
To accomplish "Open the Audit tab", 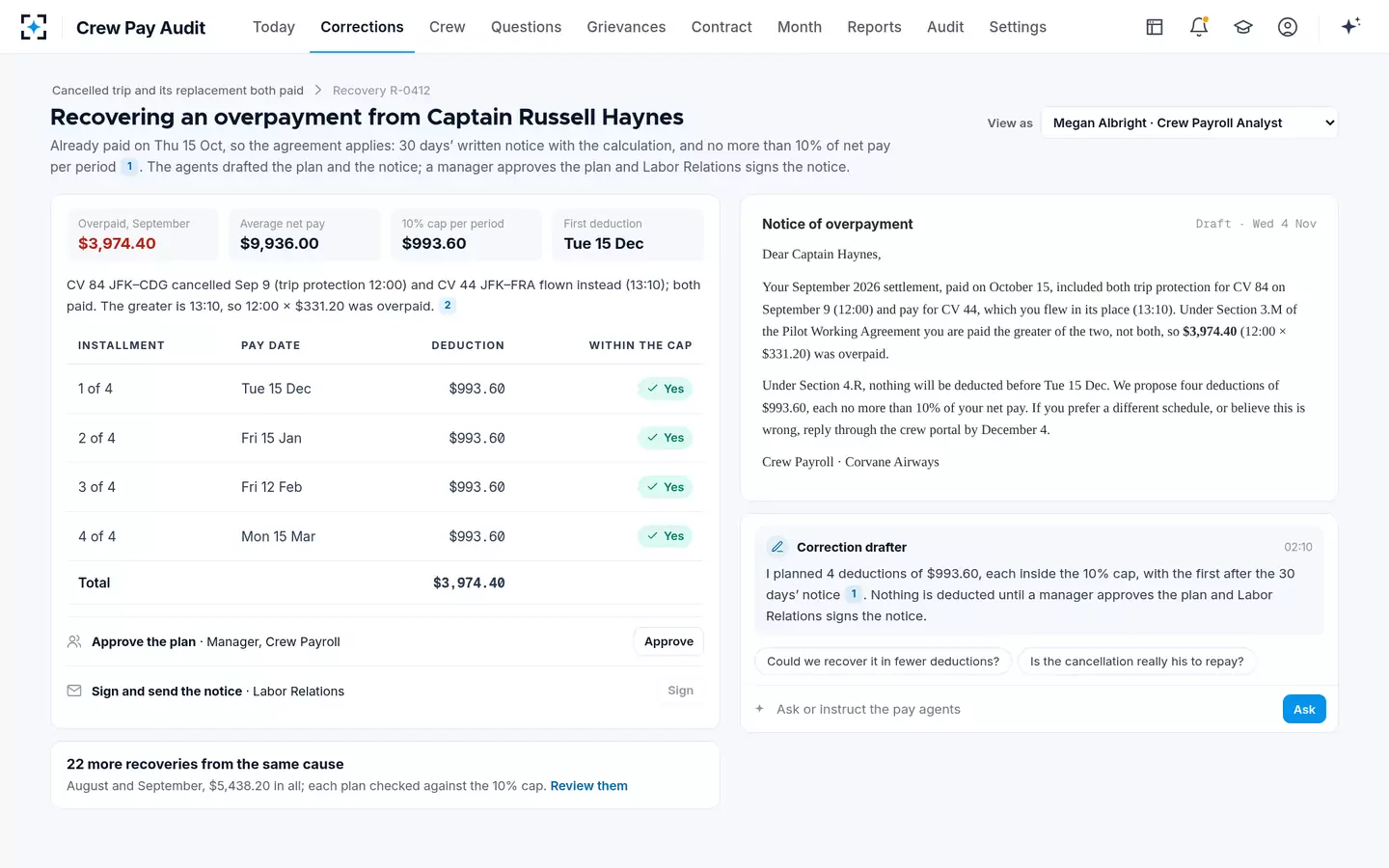I will [945, 27].
